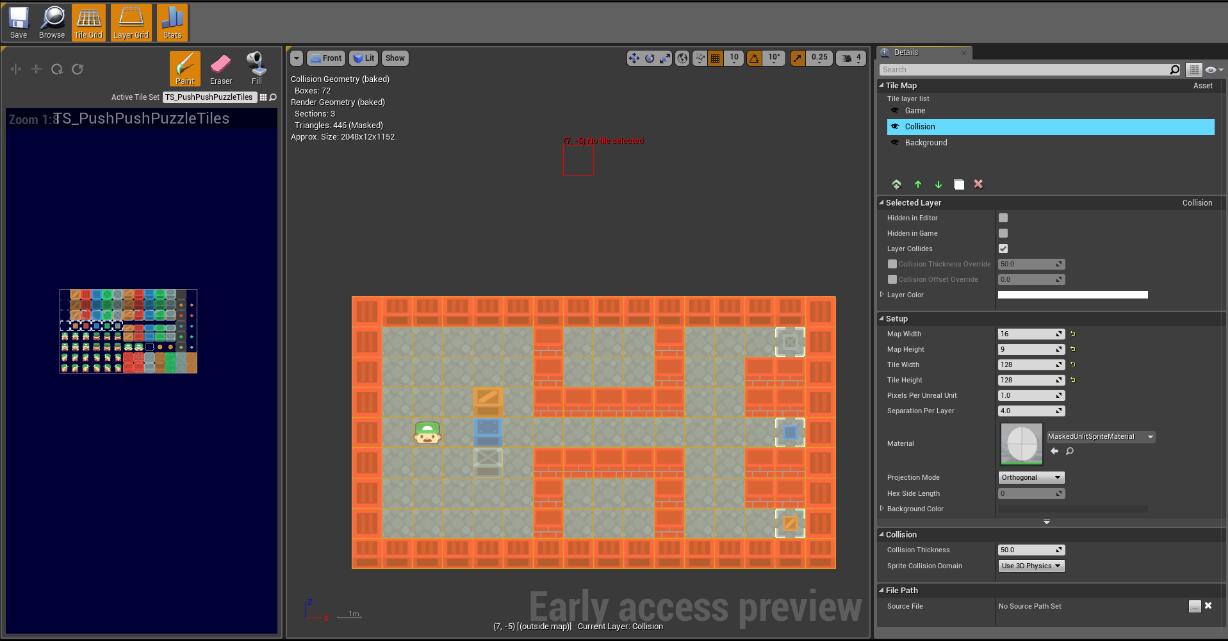Open the Lit view mode menu
Screen dimensions: 1228x641
coord(363,58)
